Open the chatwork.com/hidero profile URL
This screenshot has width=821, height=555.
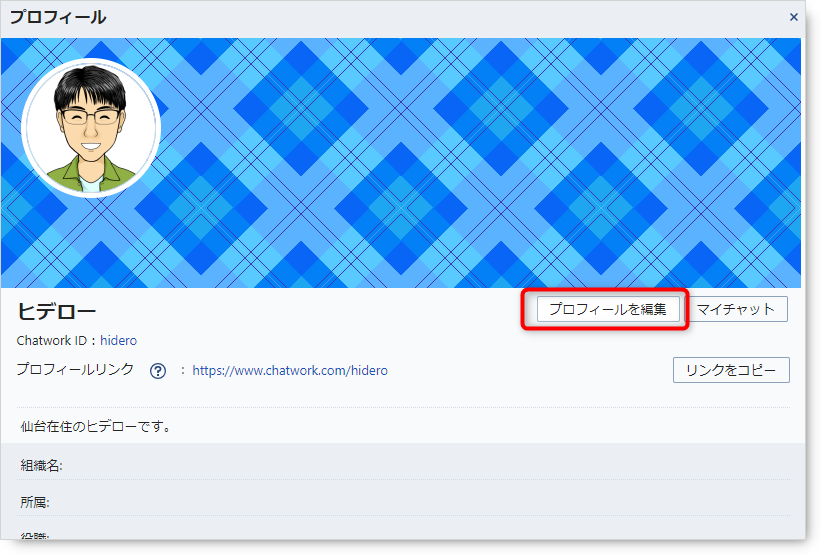[x=290, y=370]
